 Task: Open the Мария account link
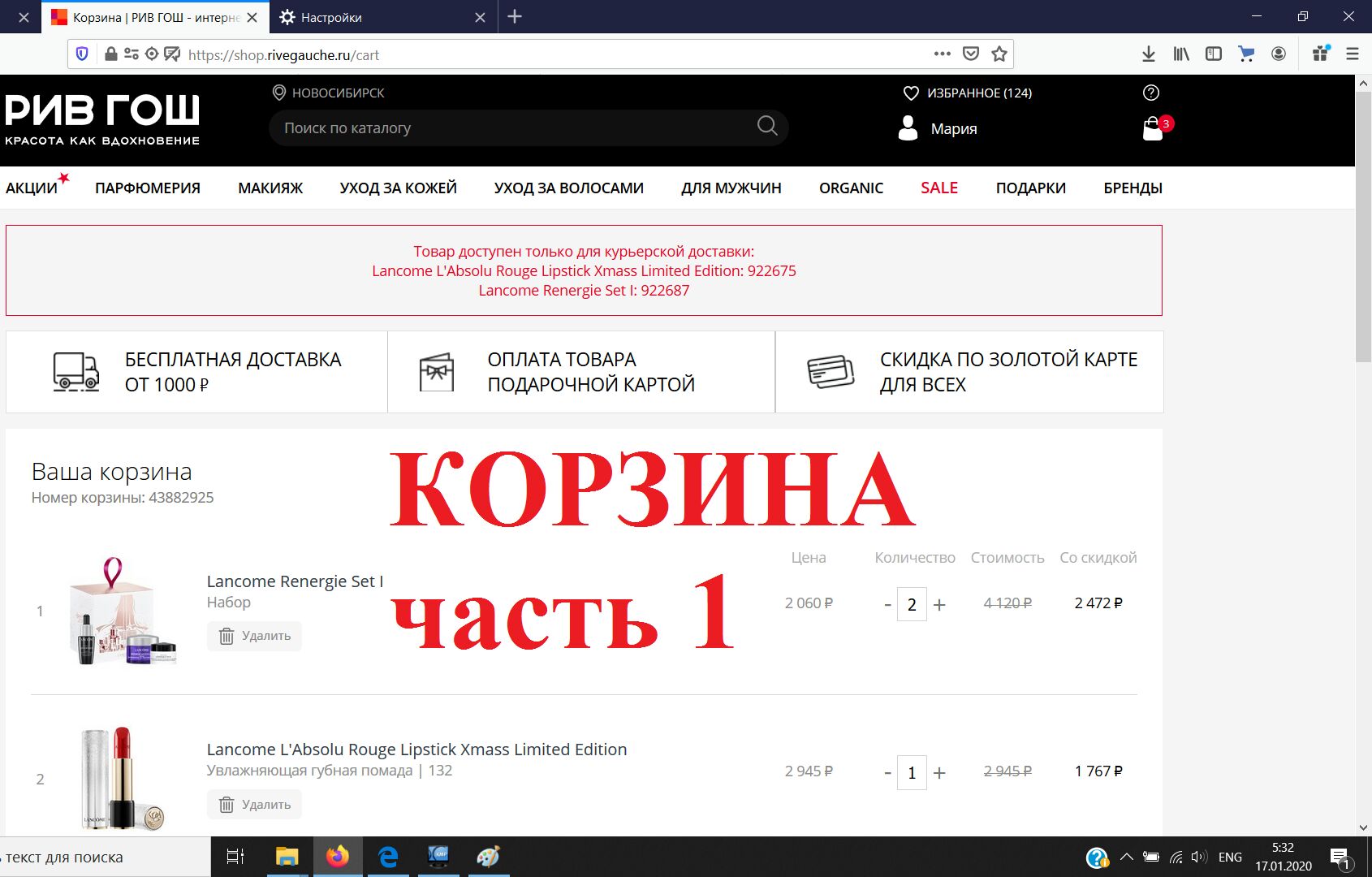pos(954,128)
